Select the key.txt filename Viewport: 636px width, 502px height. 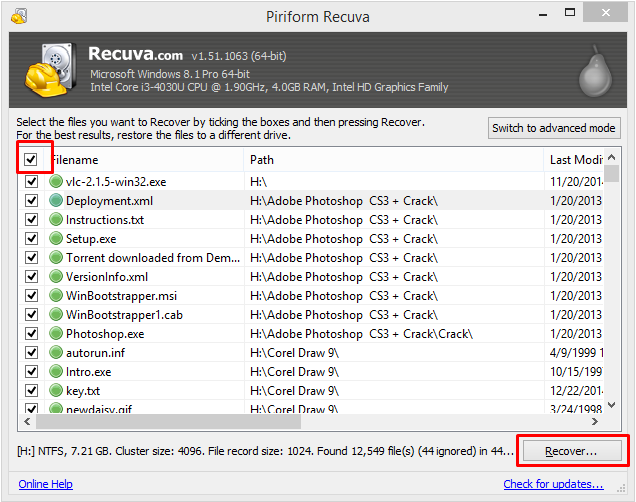pyautogui.click(x=83, y=391)
